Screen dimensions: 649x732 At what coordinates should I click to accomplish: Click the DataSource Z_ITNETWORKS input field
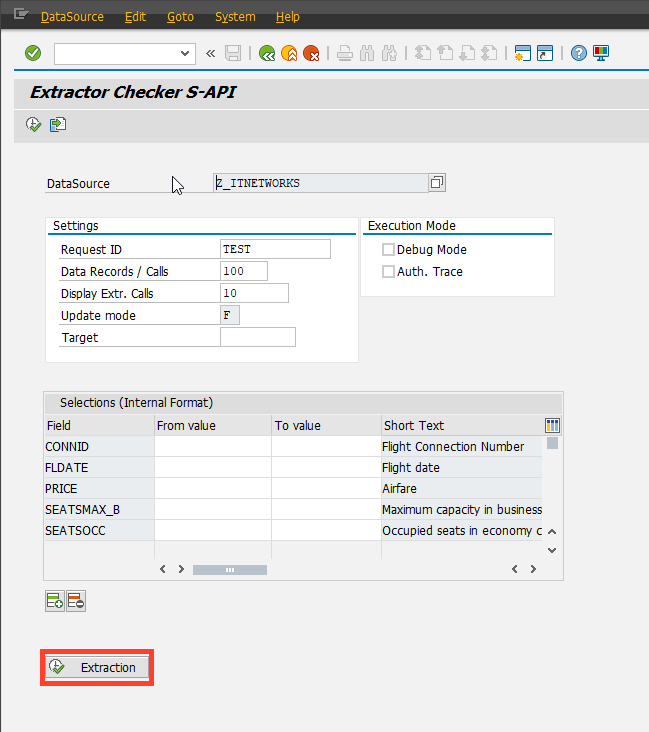coord(321,183)
